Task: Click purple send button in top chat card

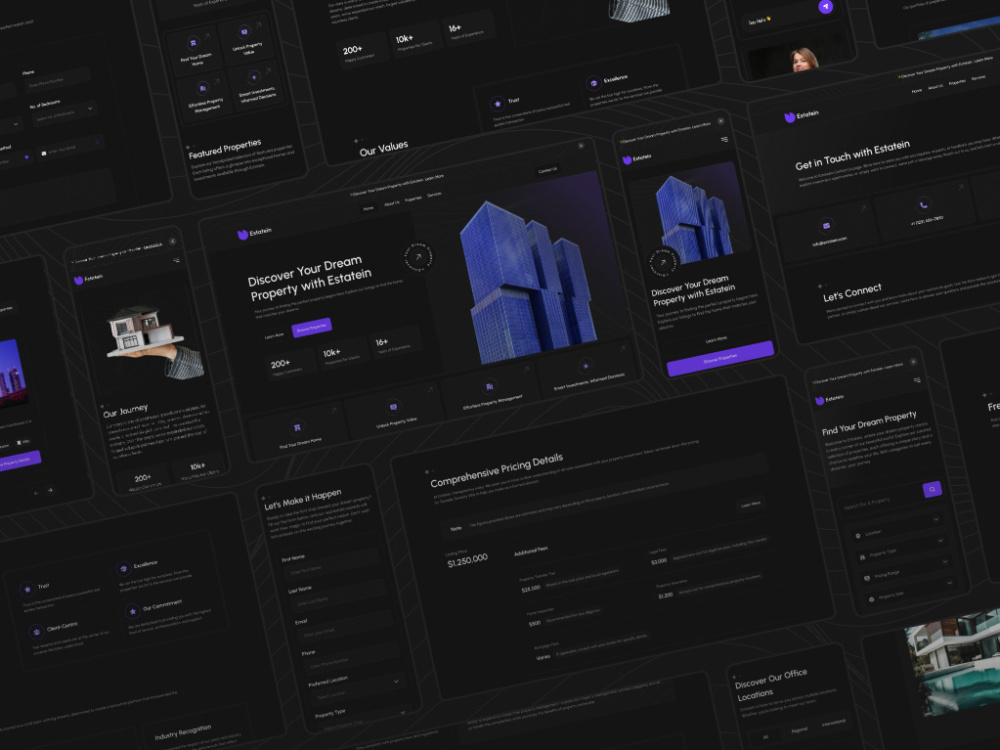Action: tap(826, 6)
